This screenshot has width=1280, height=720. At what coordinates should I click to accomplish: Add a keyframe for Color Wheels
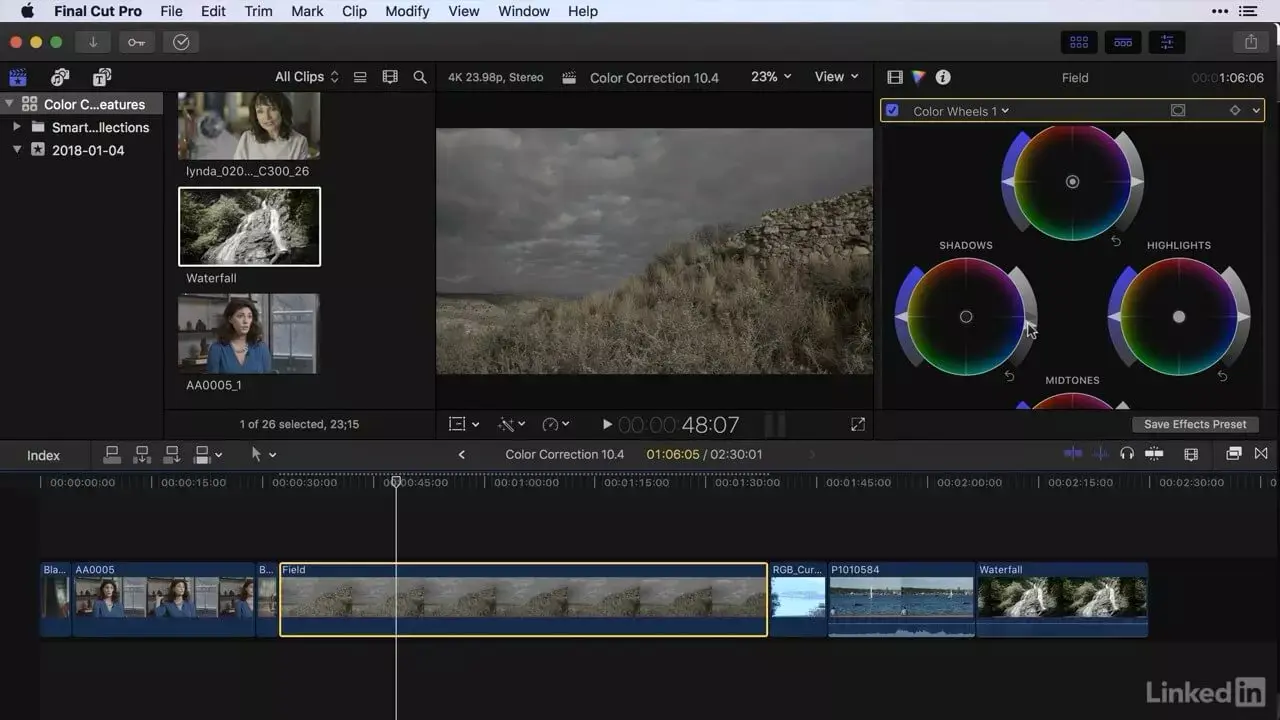click(1234, 111)
